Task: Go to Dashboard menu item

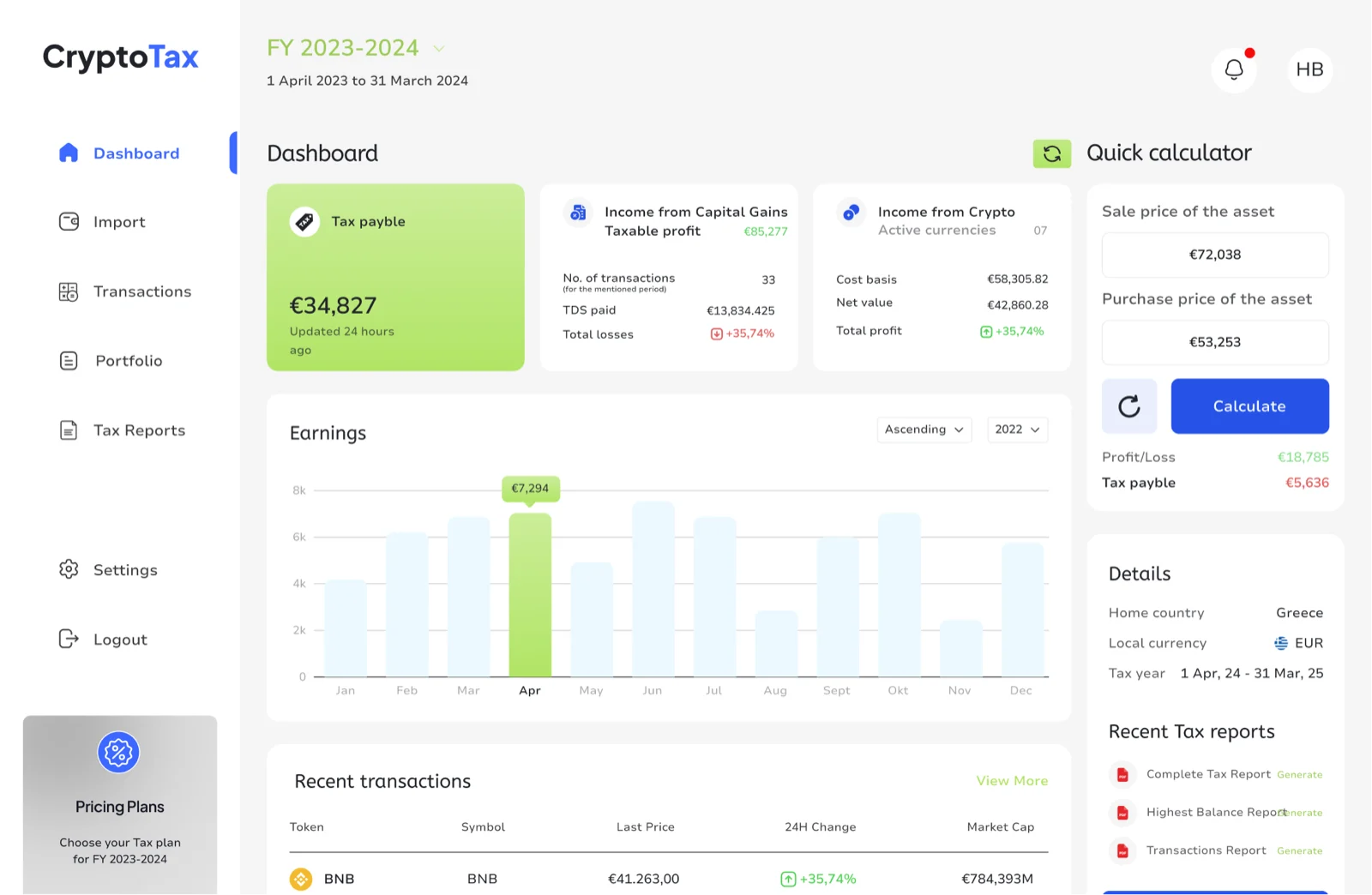Action: (136, 153)
